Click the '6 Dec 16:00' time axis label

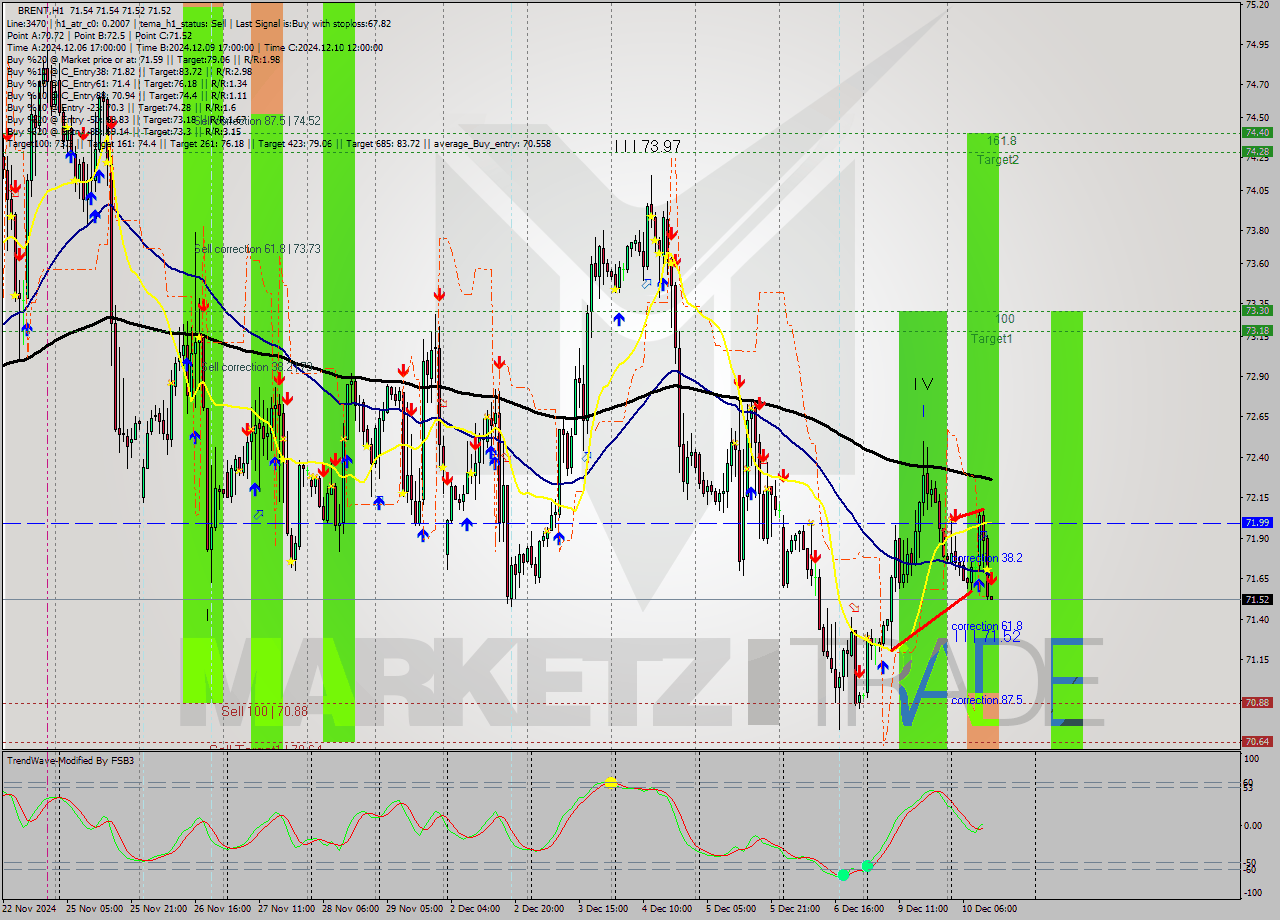[859, 909]
